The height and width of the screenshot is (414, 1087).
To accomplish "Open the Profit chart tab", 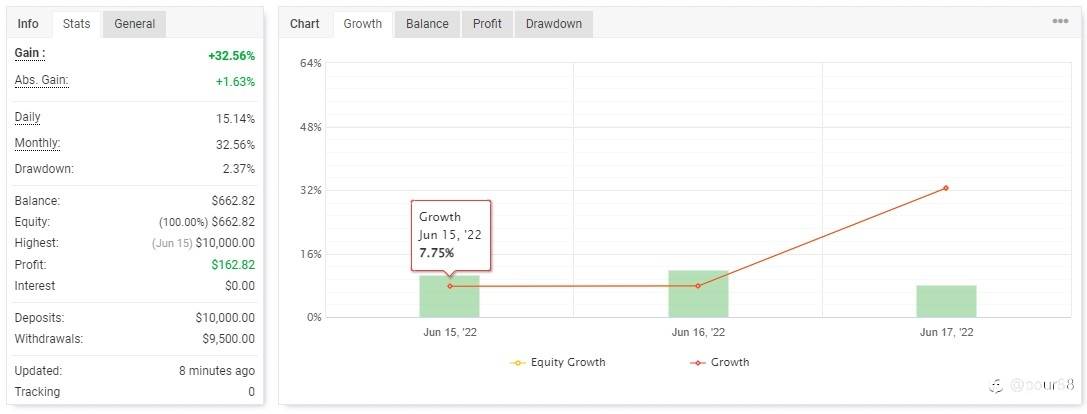I will (487, 24).
